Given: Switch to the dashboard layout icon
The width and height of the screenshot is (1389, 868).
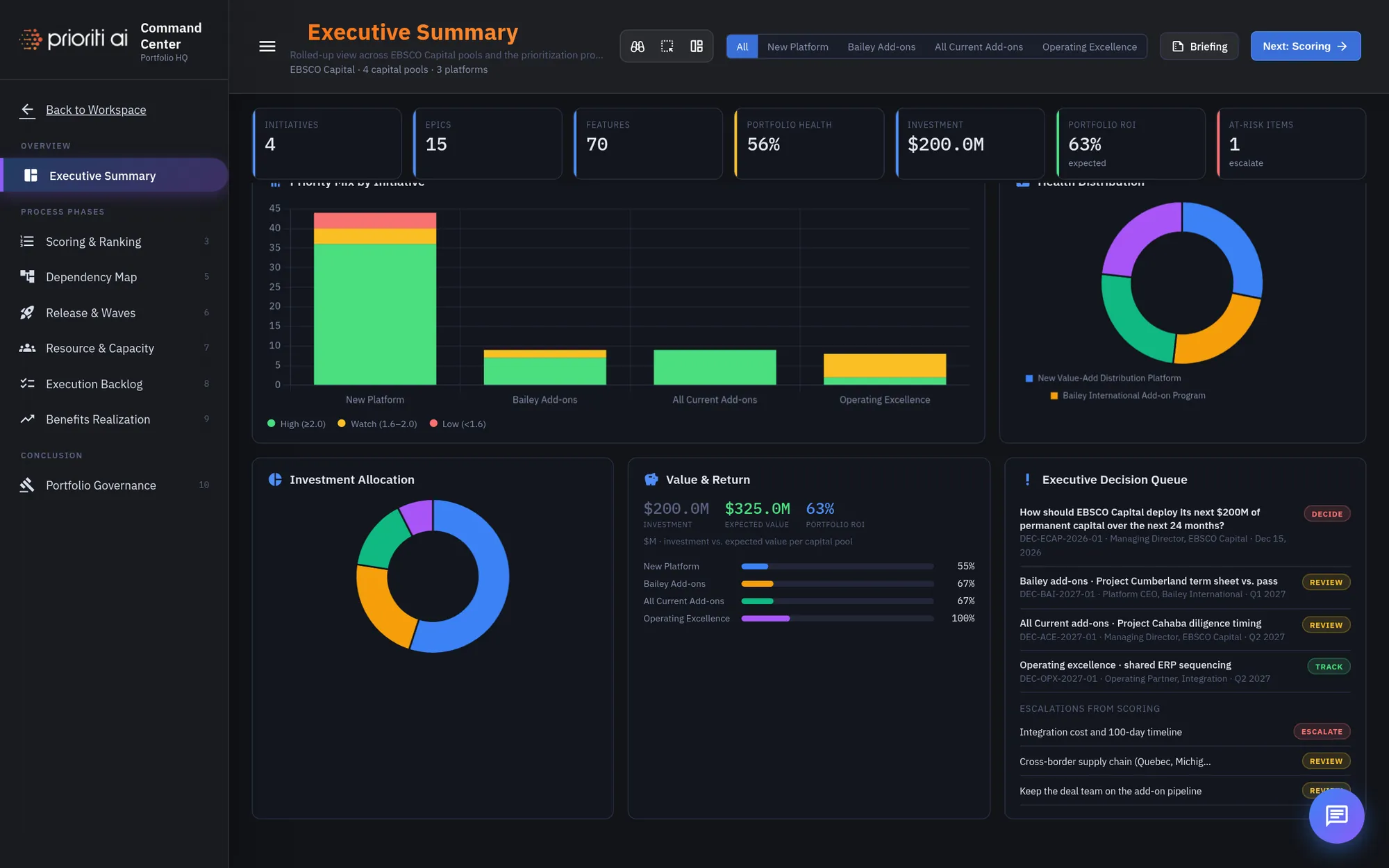Looking at the screenshot, I should [697, 47].
